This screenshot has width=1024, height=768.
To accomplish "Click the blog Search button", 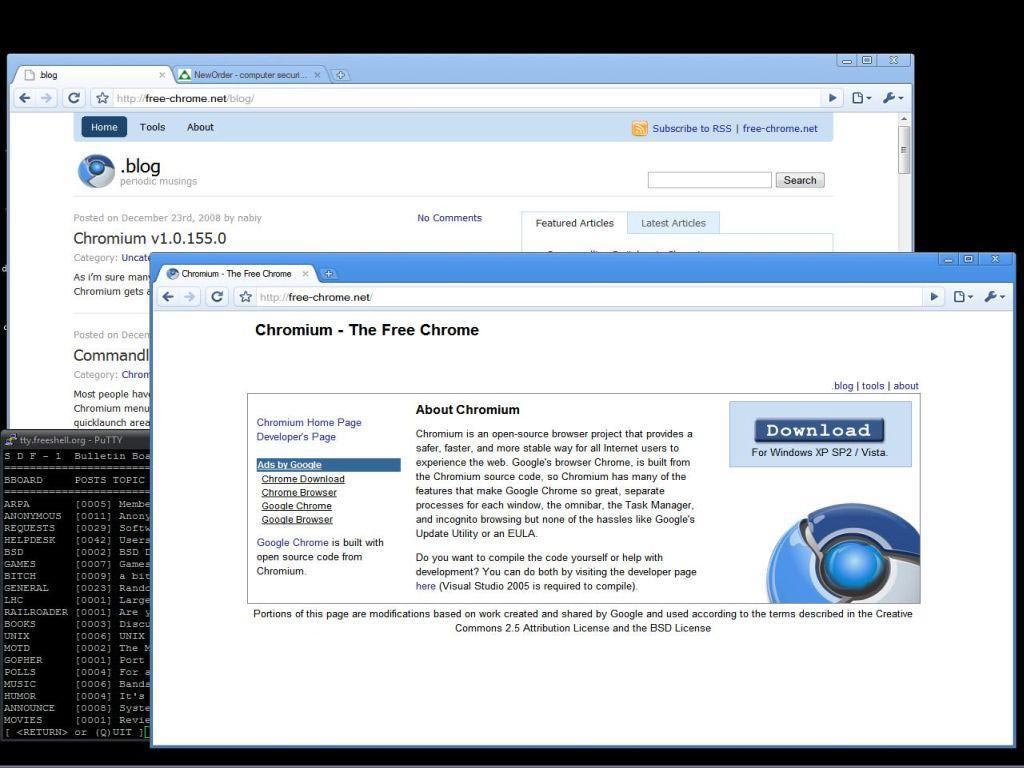I will point(800,180).
